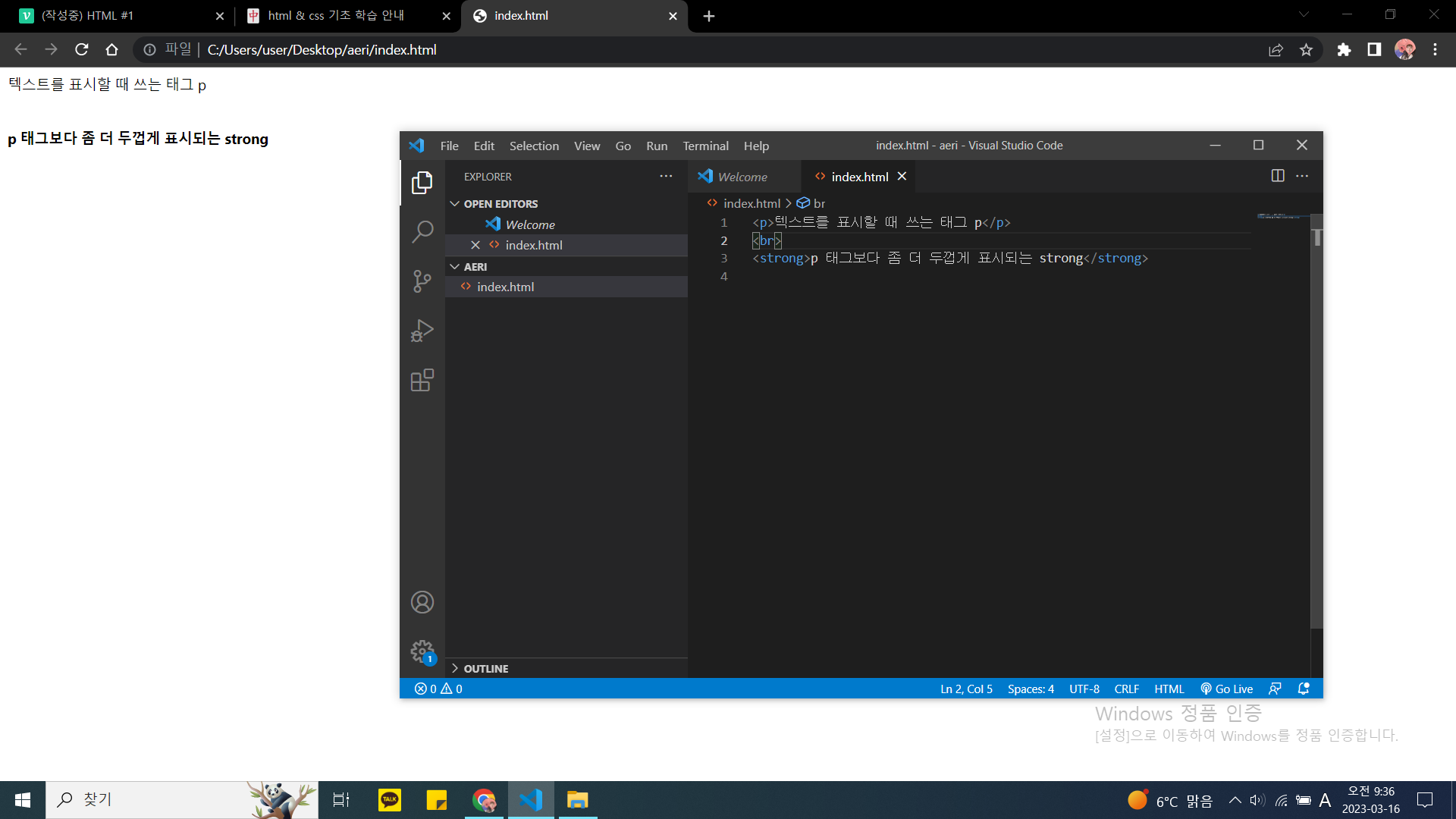Viewport: 1456px width, 819px height.
Task: Open the Search view in activity bar
Action: 422,231
